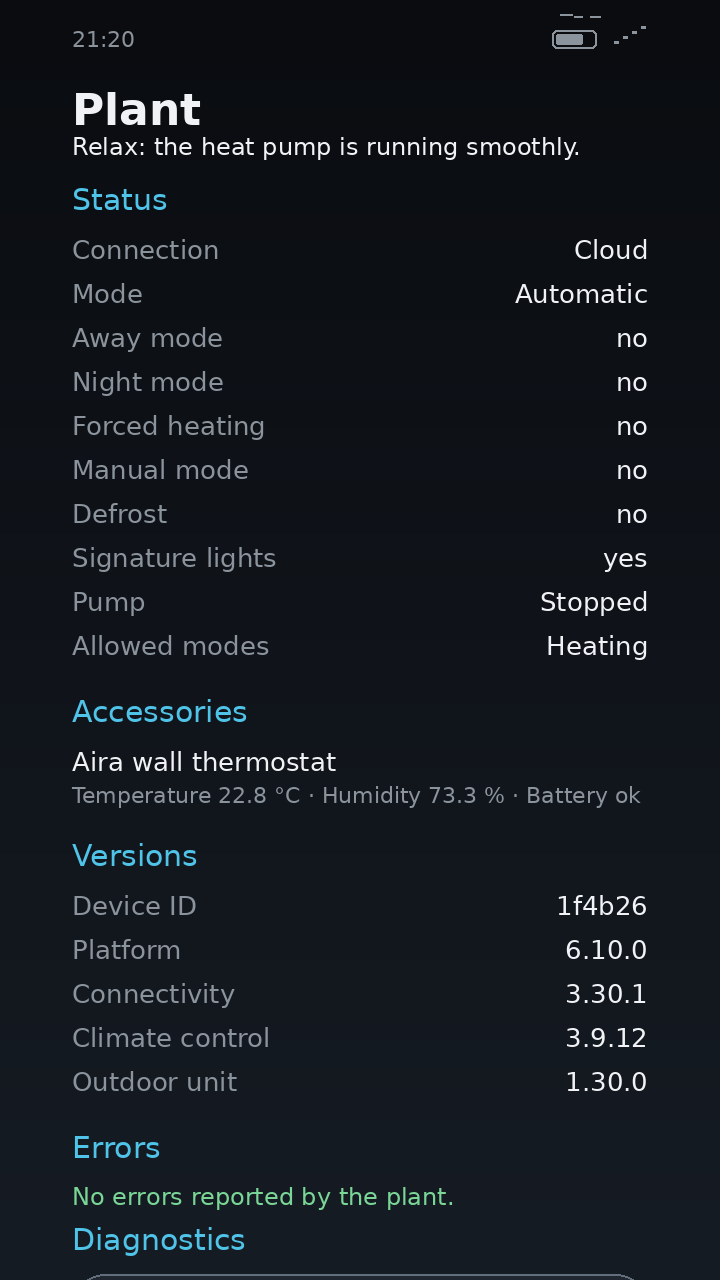Image resolution: width=720 pixels, height=1280 pixels.
Task: Select the Plant page title
Action: [137, 110]
